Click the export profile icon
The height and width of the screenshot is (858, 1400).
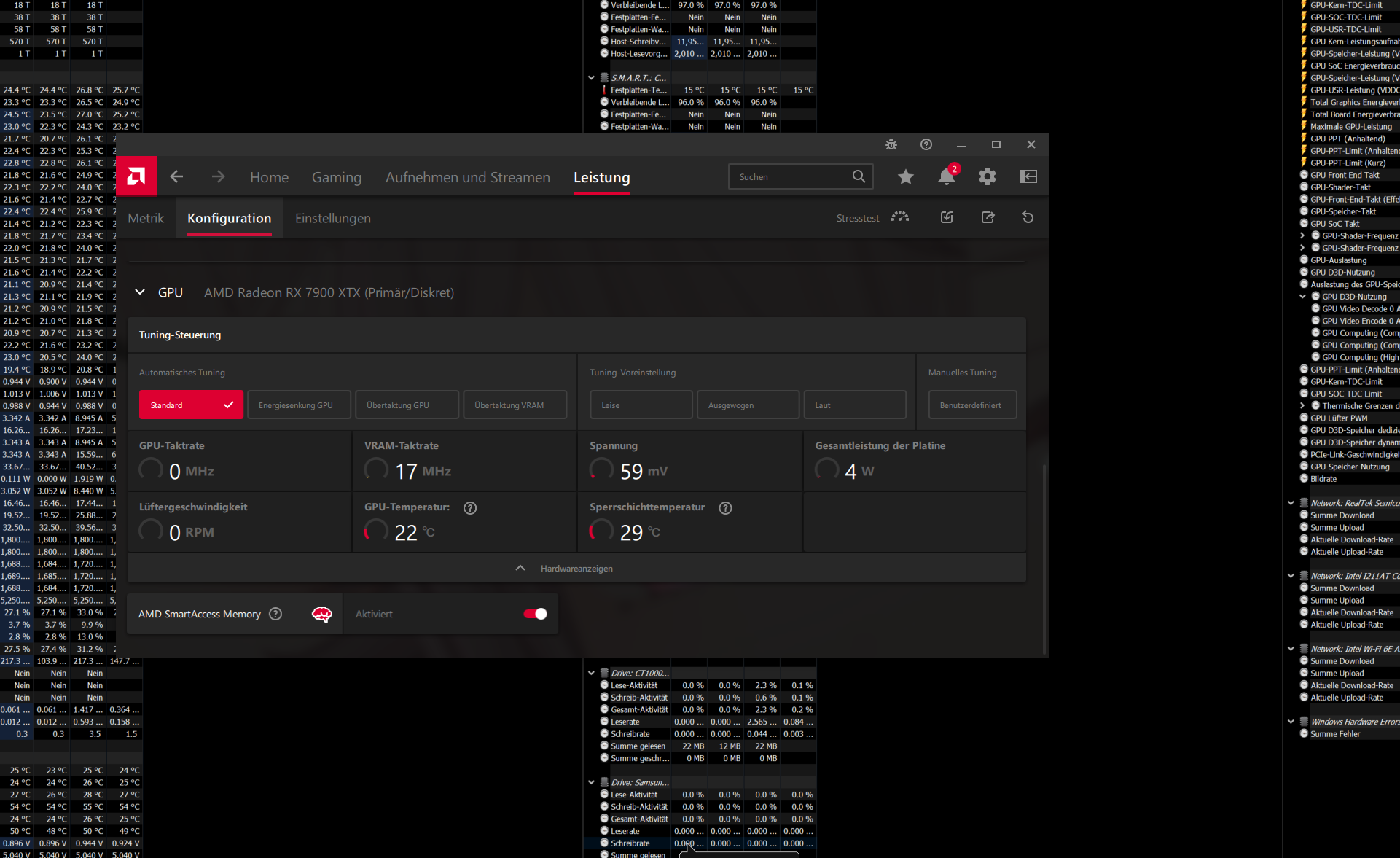(988, 217)
